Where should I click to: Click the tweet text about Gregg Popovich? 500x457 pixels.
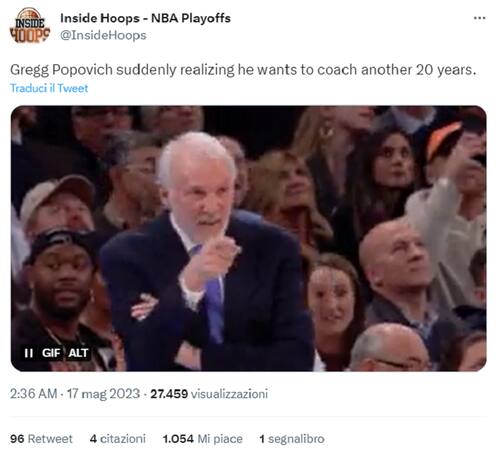[x=243, y=70]
